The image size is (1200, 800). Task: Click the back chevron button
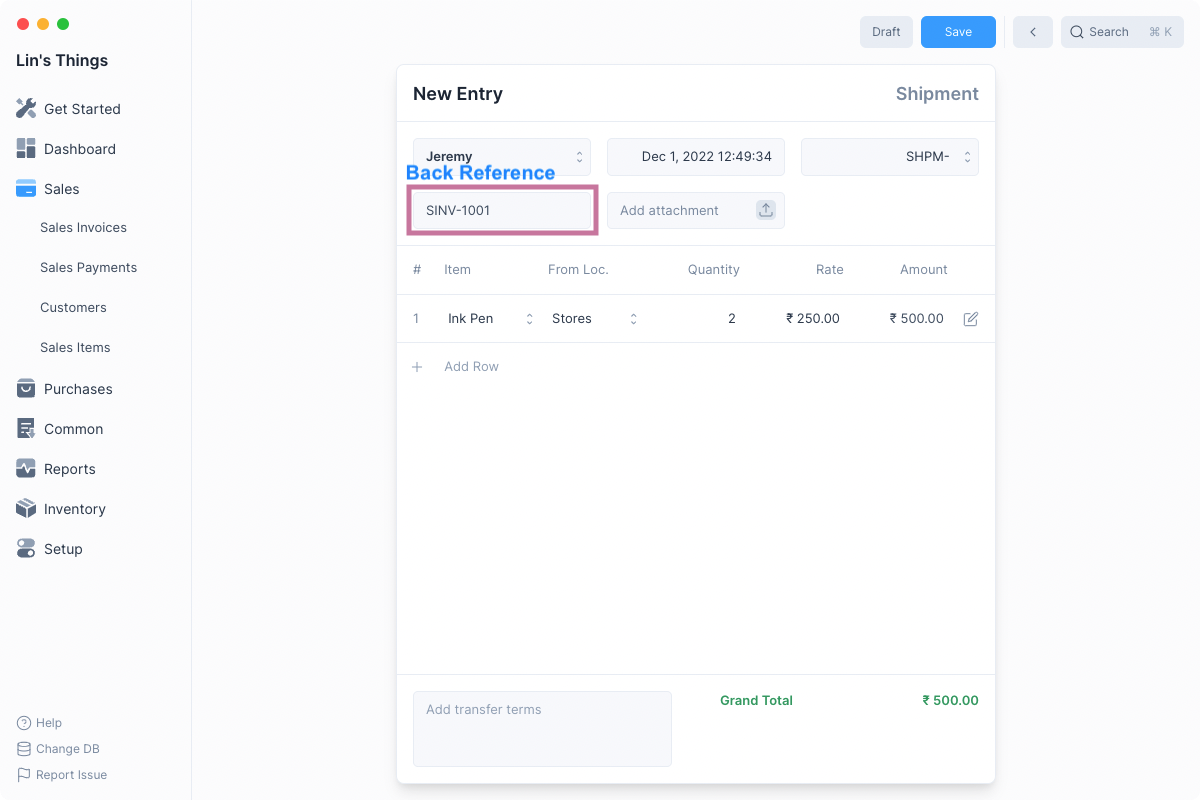pos(1032,32)
